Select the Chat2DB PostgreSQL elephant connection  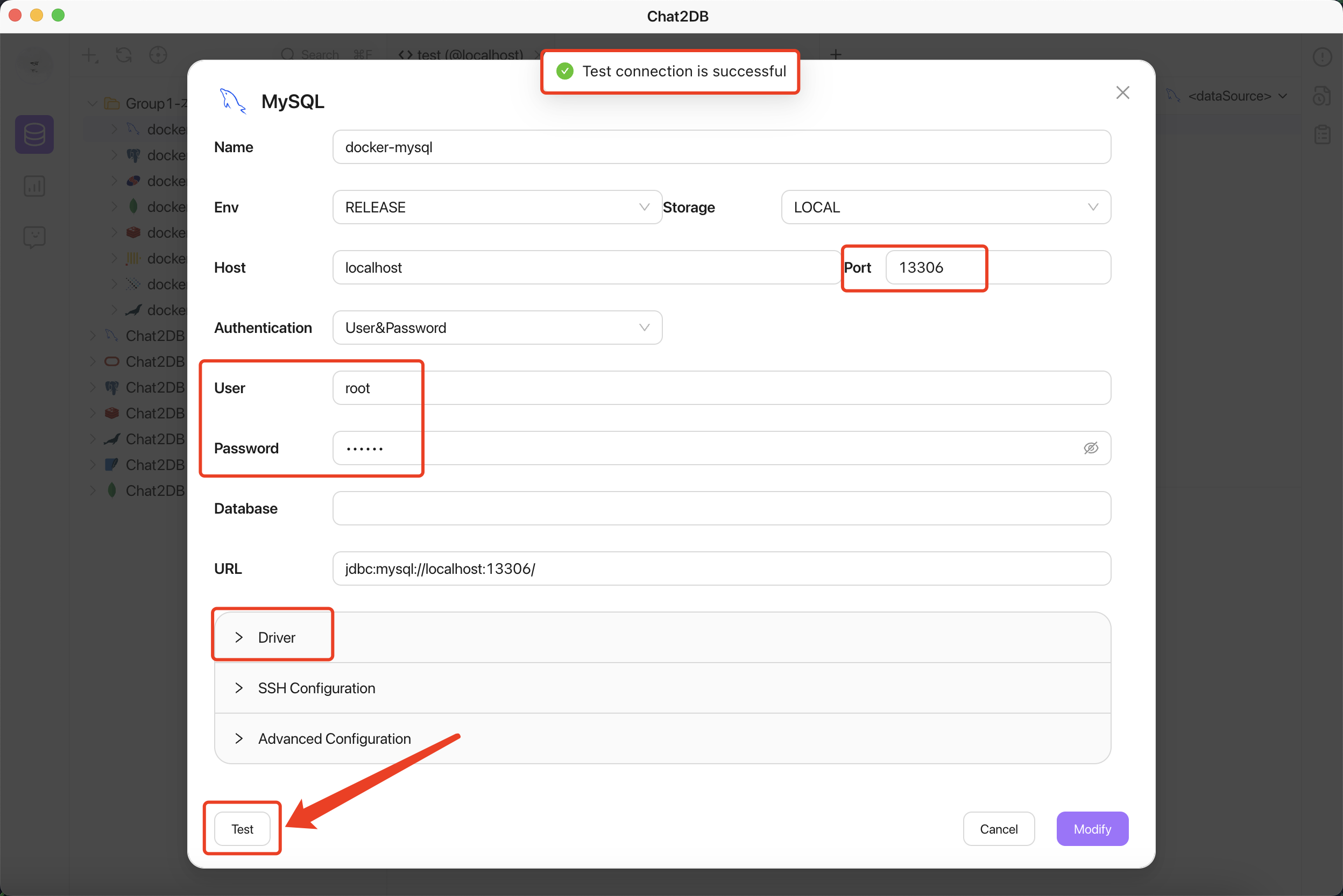pos(145,387)
